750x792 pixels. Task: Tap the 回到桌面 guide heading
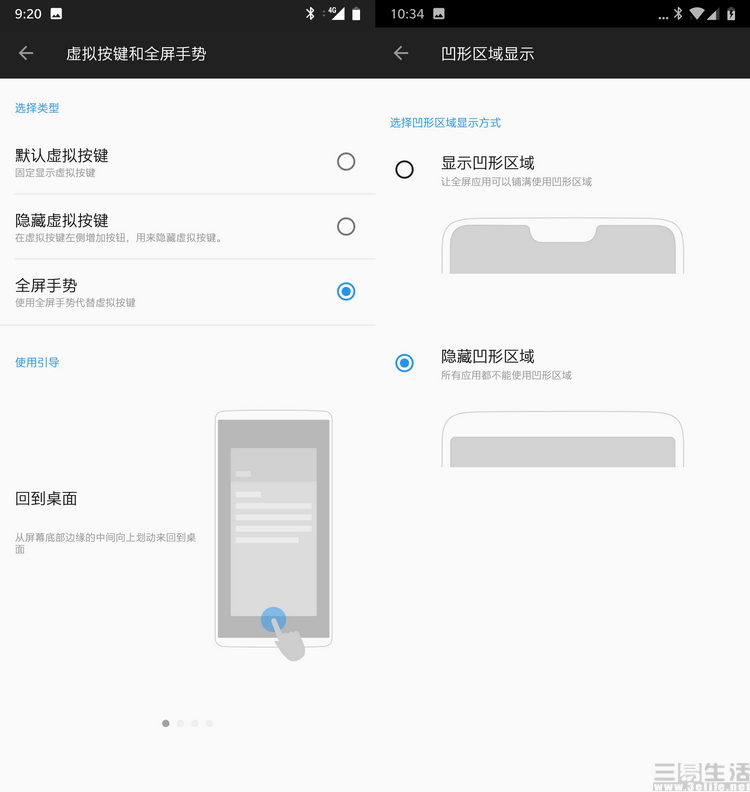click(46, 498)
